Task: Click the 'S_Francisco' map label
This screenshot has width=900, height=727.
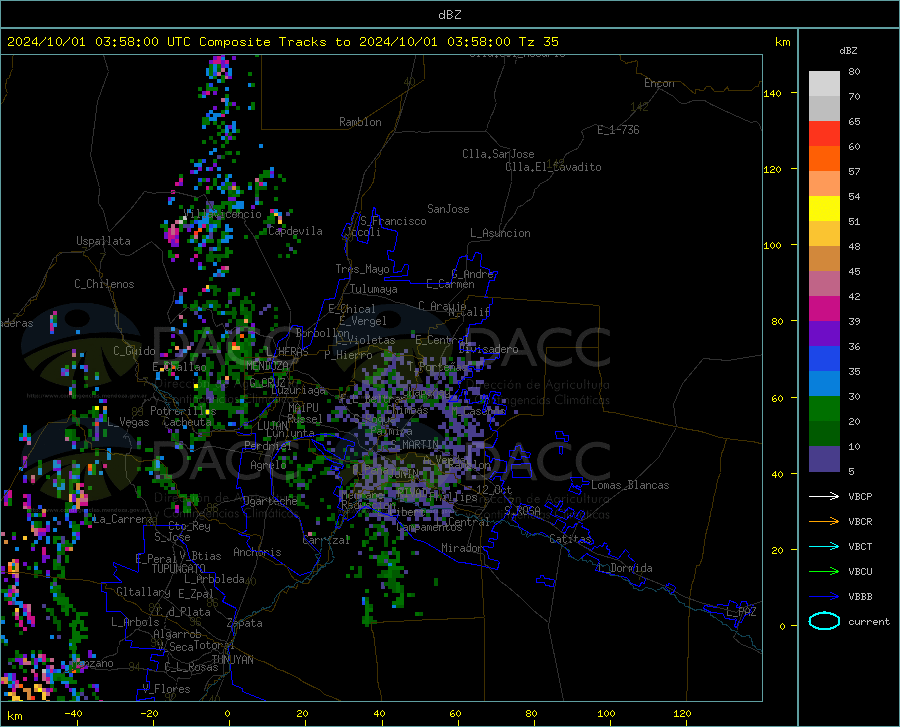Action: [x=393, y=221]
